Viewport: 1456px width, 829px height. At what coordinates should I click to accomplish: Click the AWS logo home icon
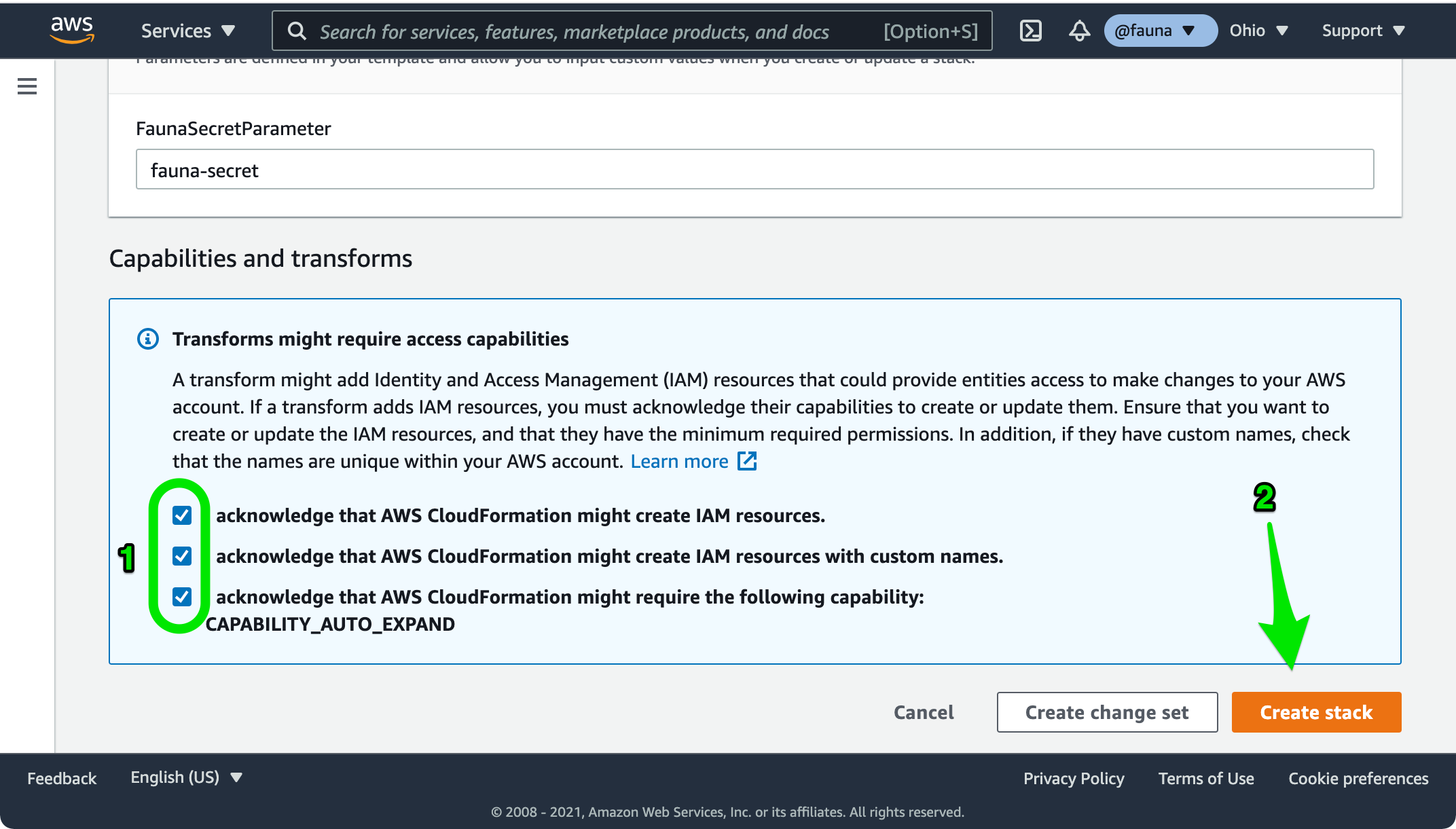pyautogui.click(x=72, y=30)
